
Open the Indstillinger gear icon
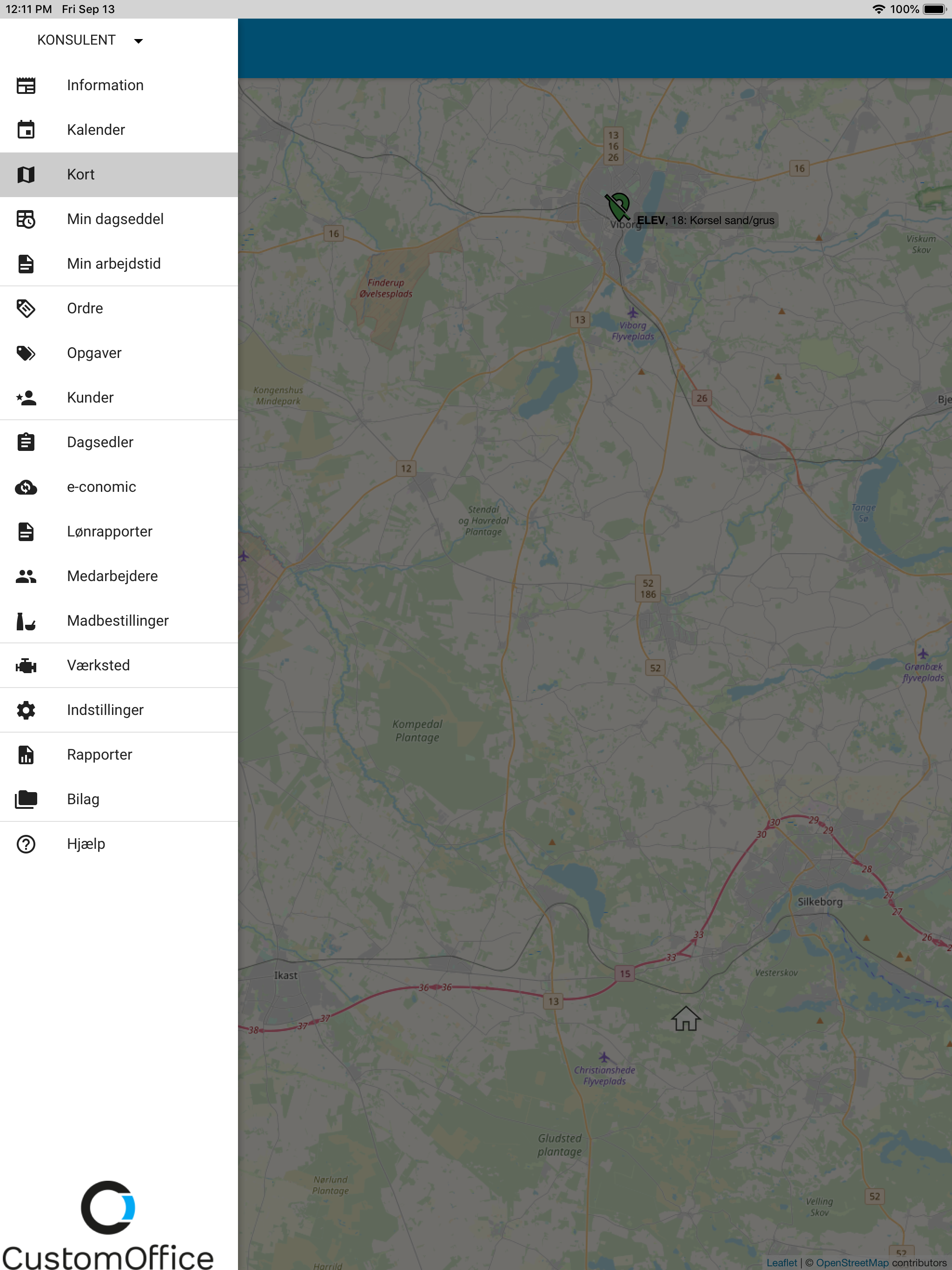[26, 710]
